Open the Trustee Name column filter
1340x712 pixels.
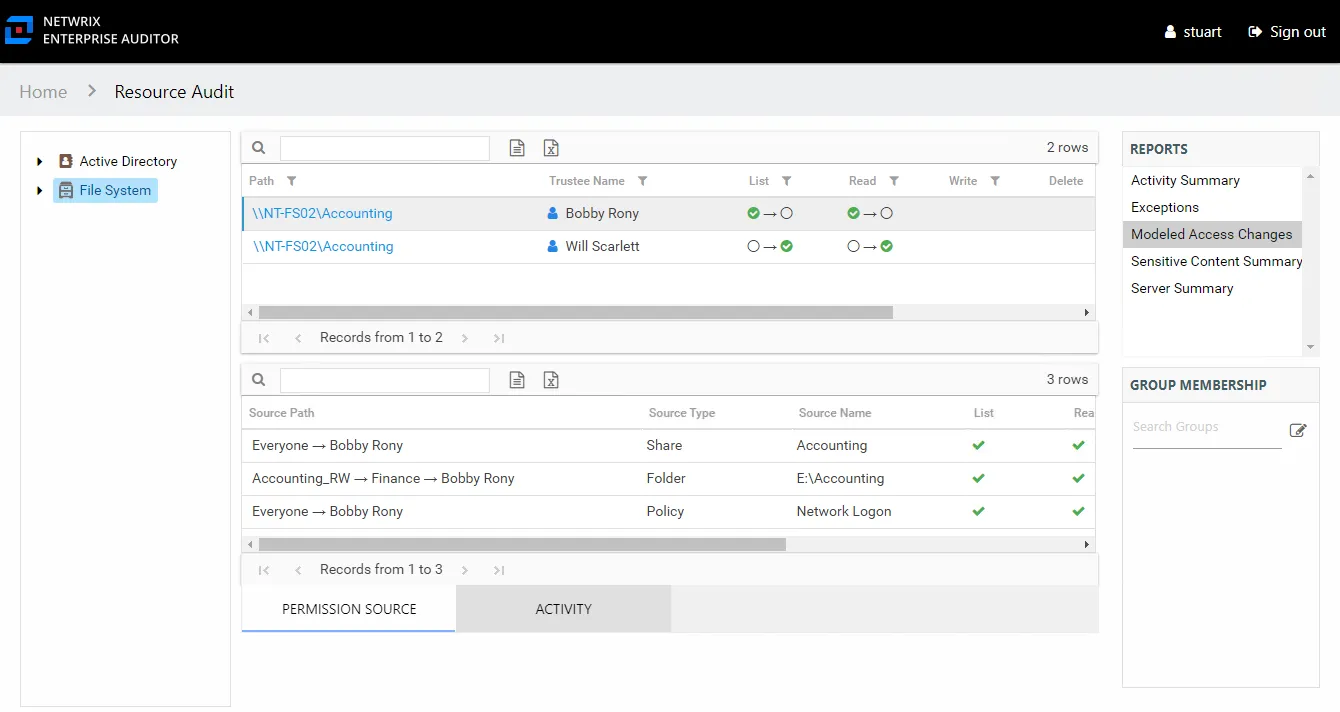click(x=643, y=181)
